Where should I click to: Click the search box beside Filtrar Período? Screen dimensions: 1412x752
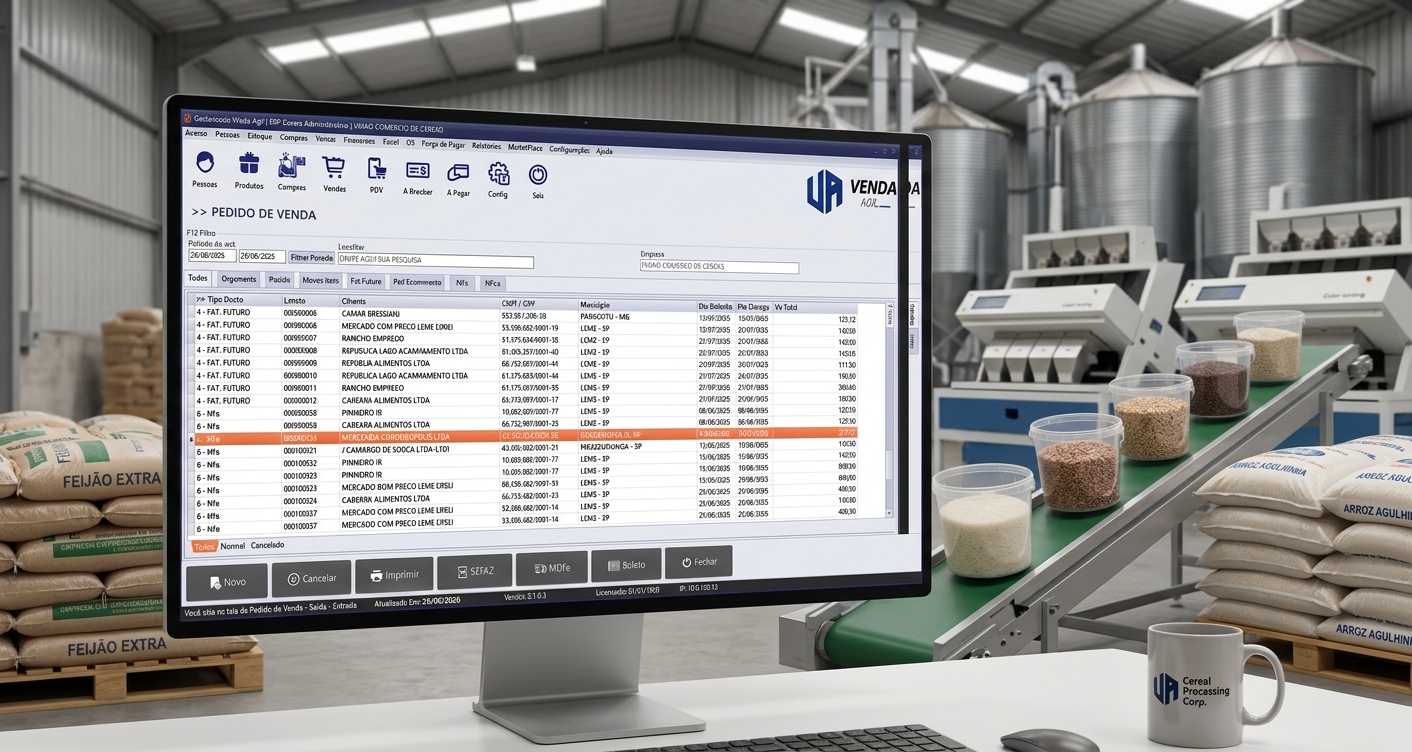tap(436, 261)
